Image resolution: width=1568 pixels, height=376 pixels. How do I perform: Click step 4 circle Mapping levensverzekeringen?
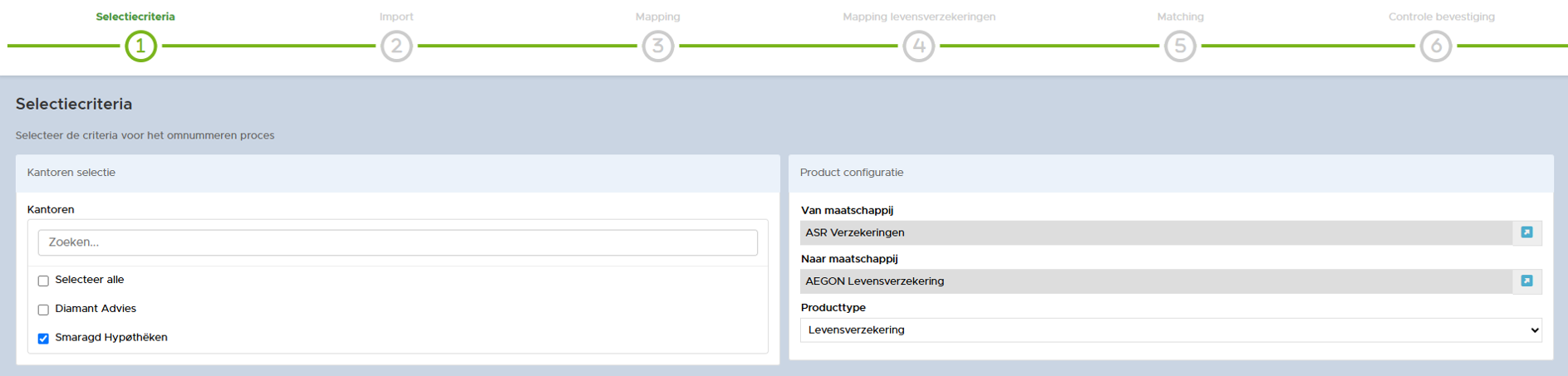pos(918,46)
